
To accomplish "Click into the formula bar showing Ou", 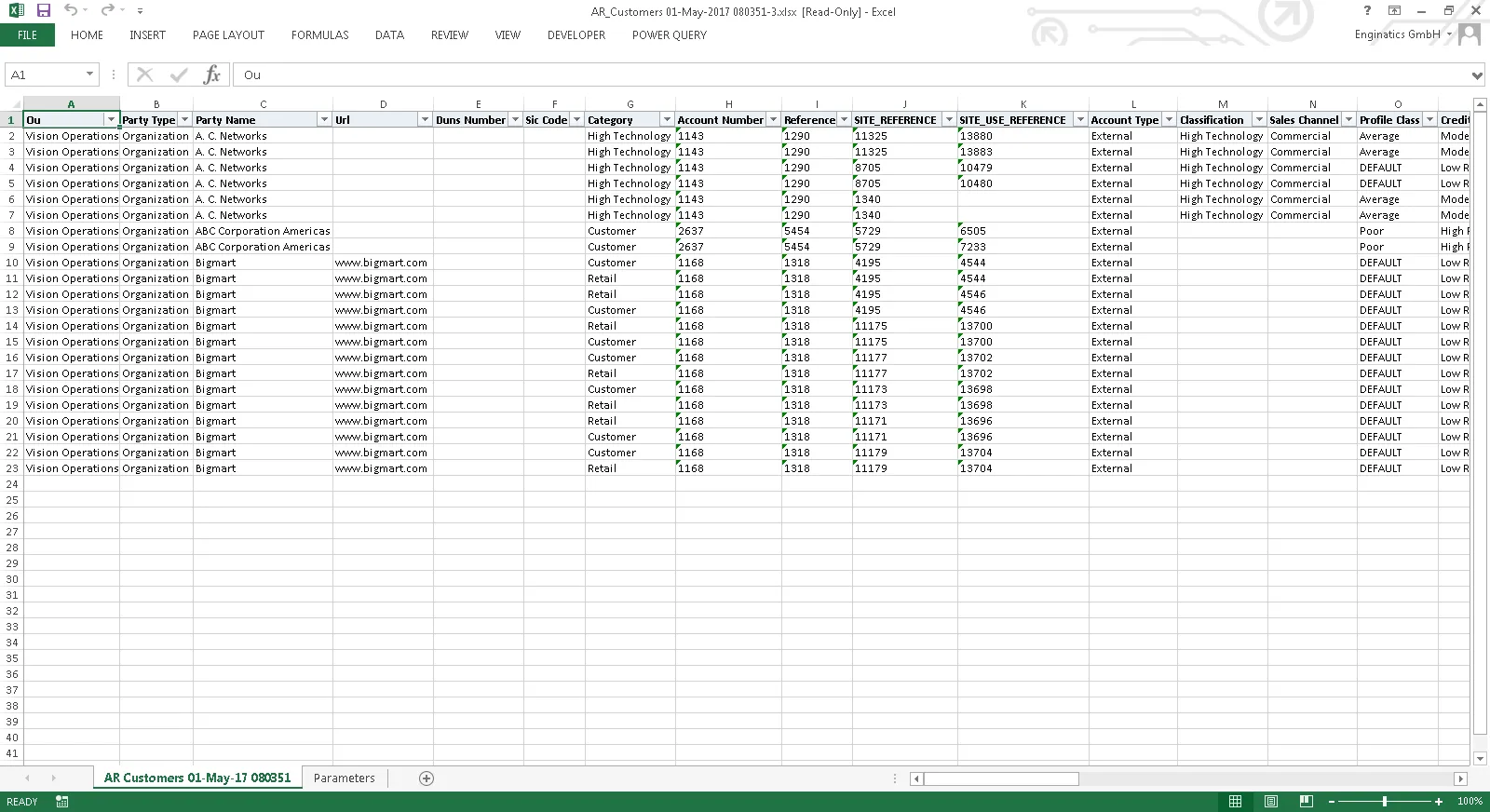I will pos(852,74).
